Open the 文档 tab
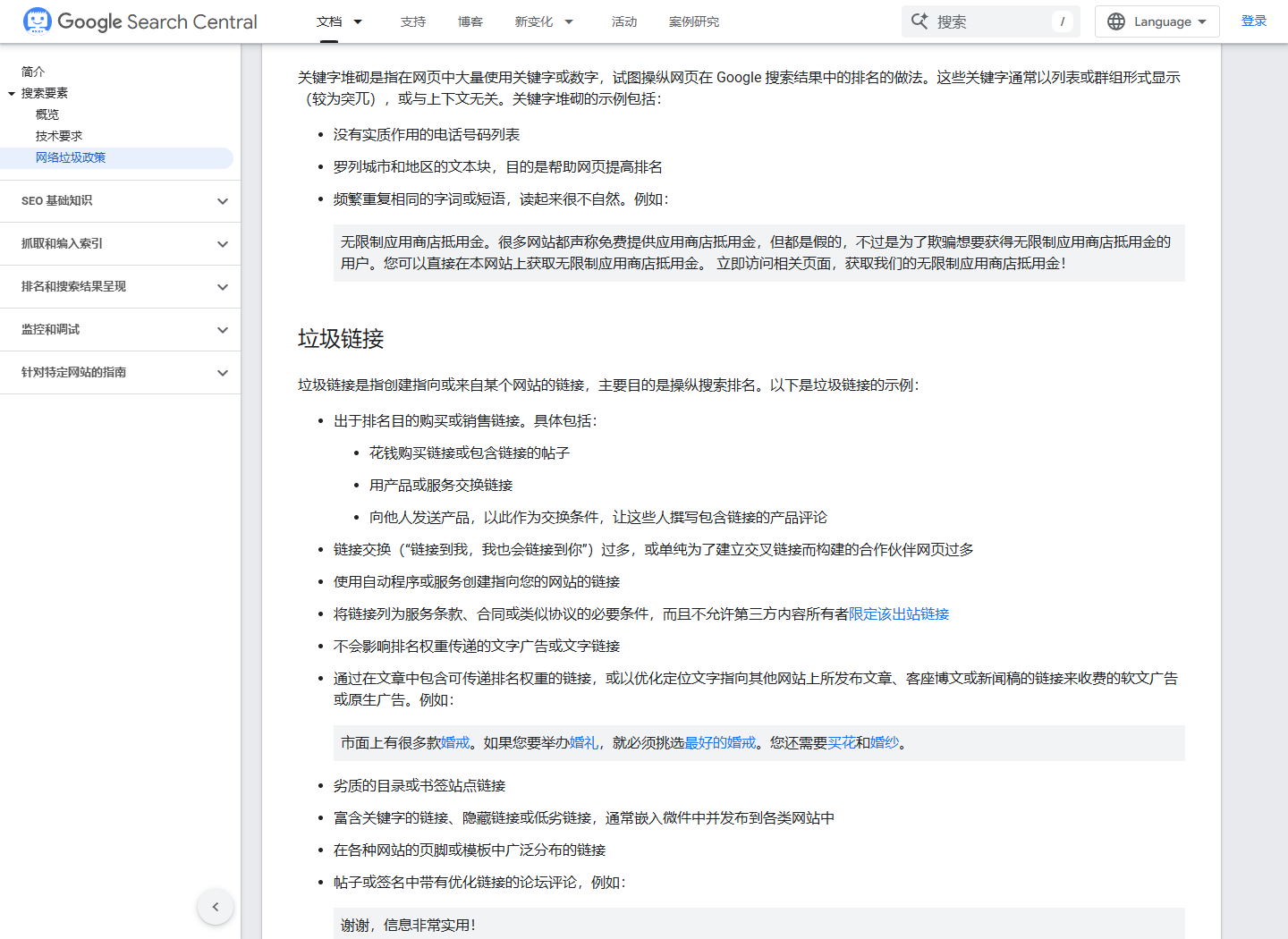Image resolution: width=1288 pixels, height=939 pixels. click(329, 21)
